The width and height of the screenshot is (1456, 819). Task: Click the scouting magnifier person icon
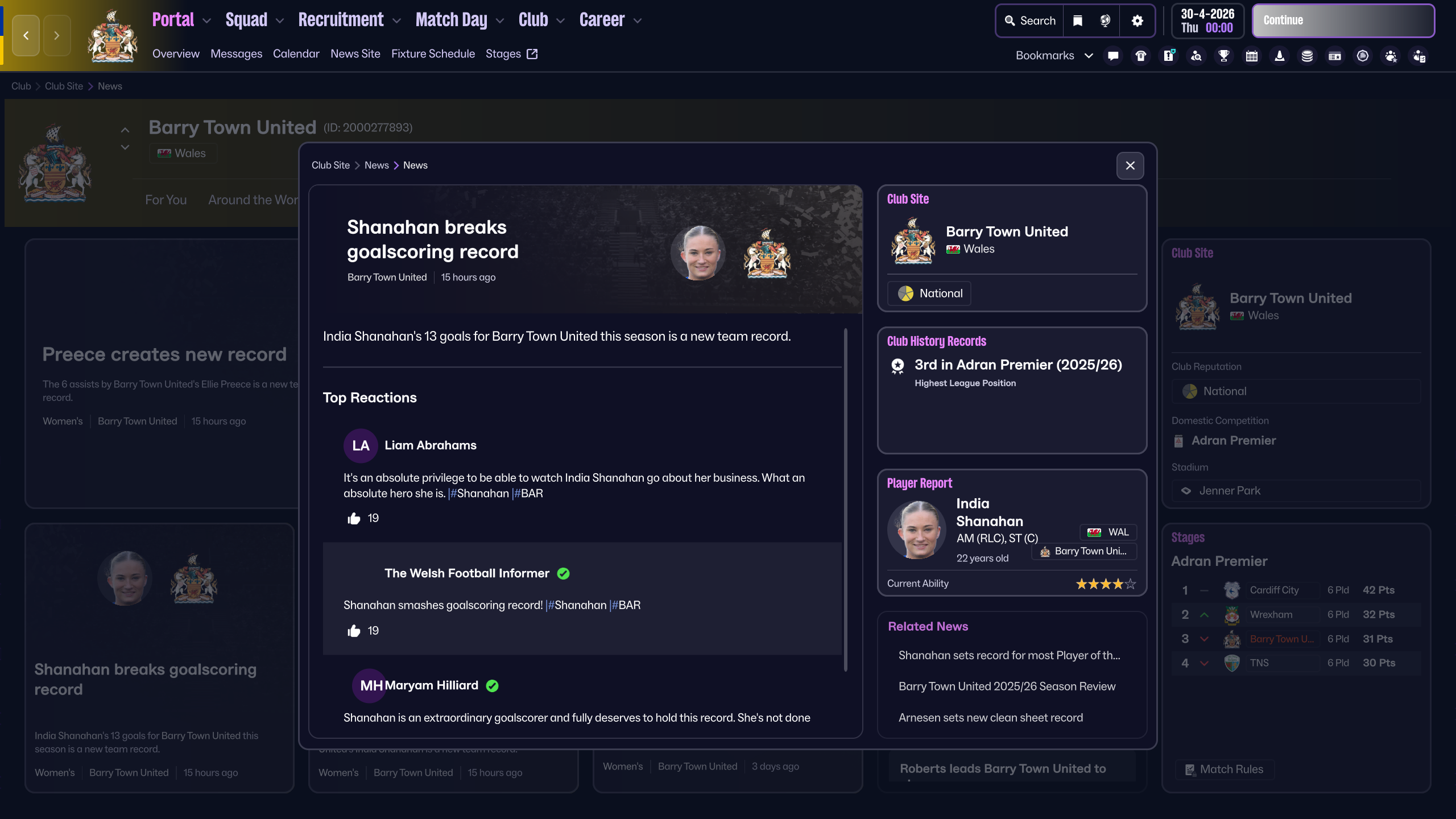click(1196, 56)
